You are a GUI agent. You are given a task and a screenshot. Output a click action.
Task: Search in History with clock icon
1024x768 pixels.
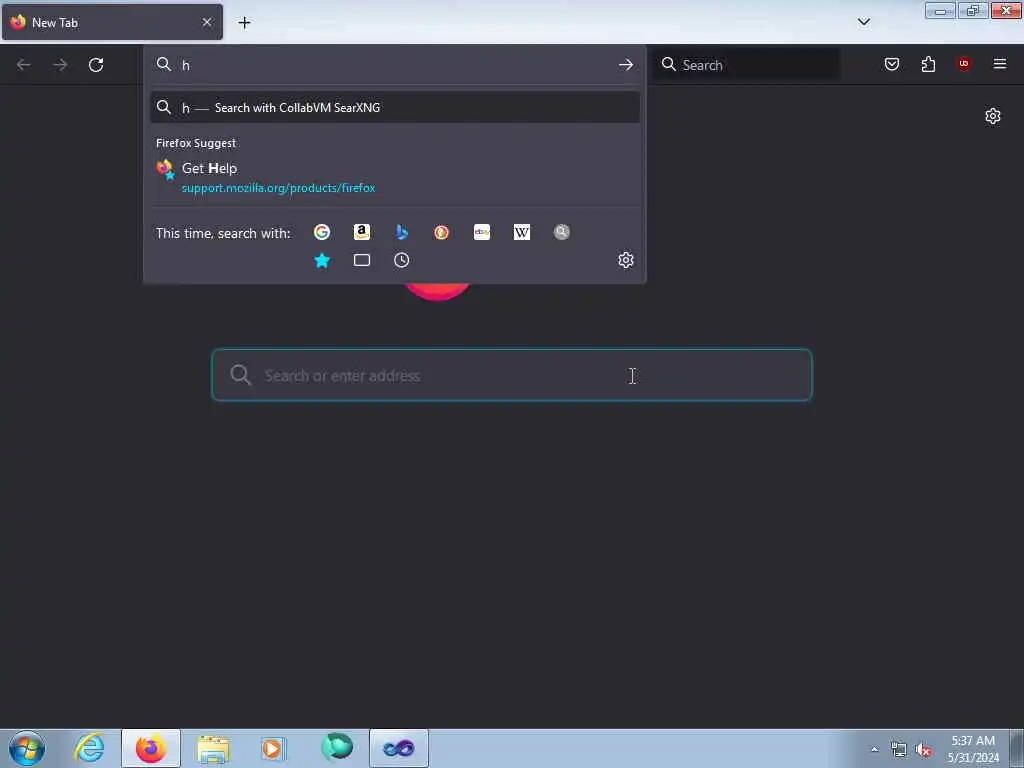(402, 261)
